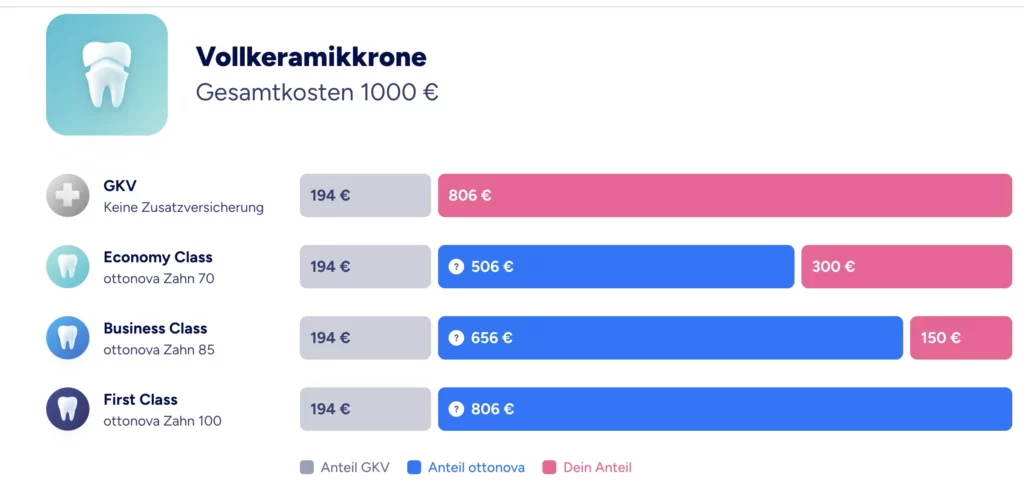Select the Economy Class tooth icon
Image resolution: width=1024 pixels, height=502 pixels.
pyautogui.click(x=68, y=266)
